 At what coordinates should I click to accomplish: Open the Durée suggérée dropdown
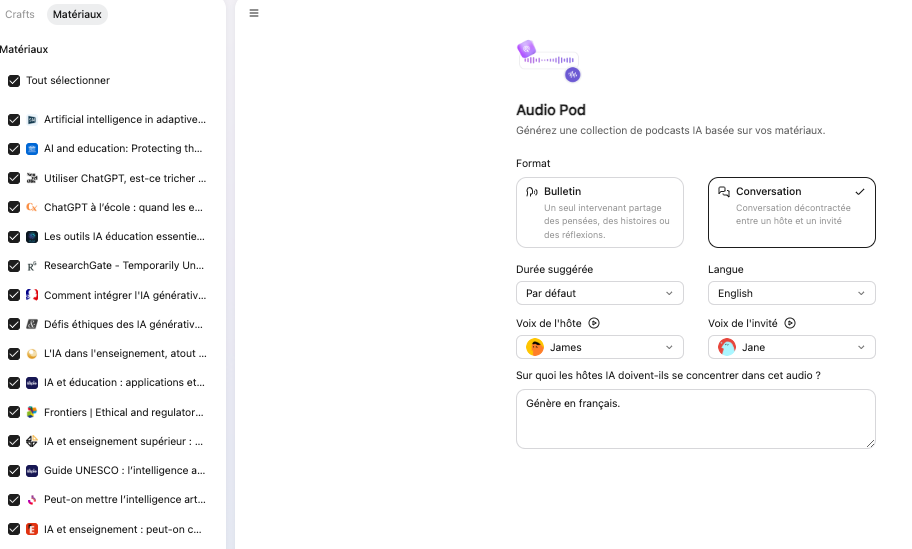[600, 293]
